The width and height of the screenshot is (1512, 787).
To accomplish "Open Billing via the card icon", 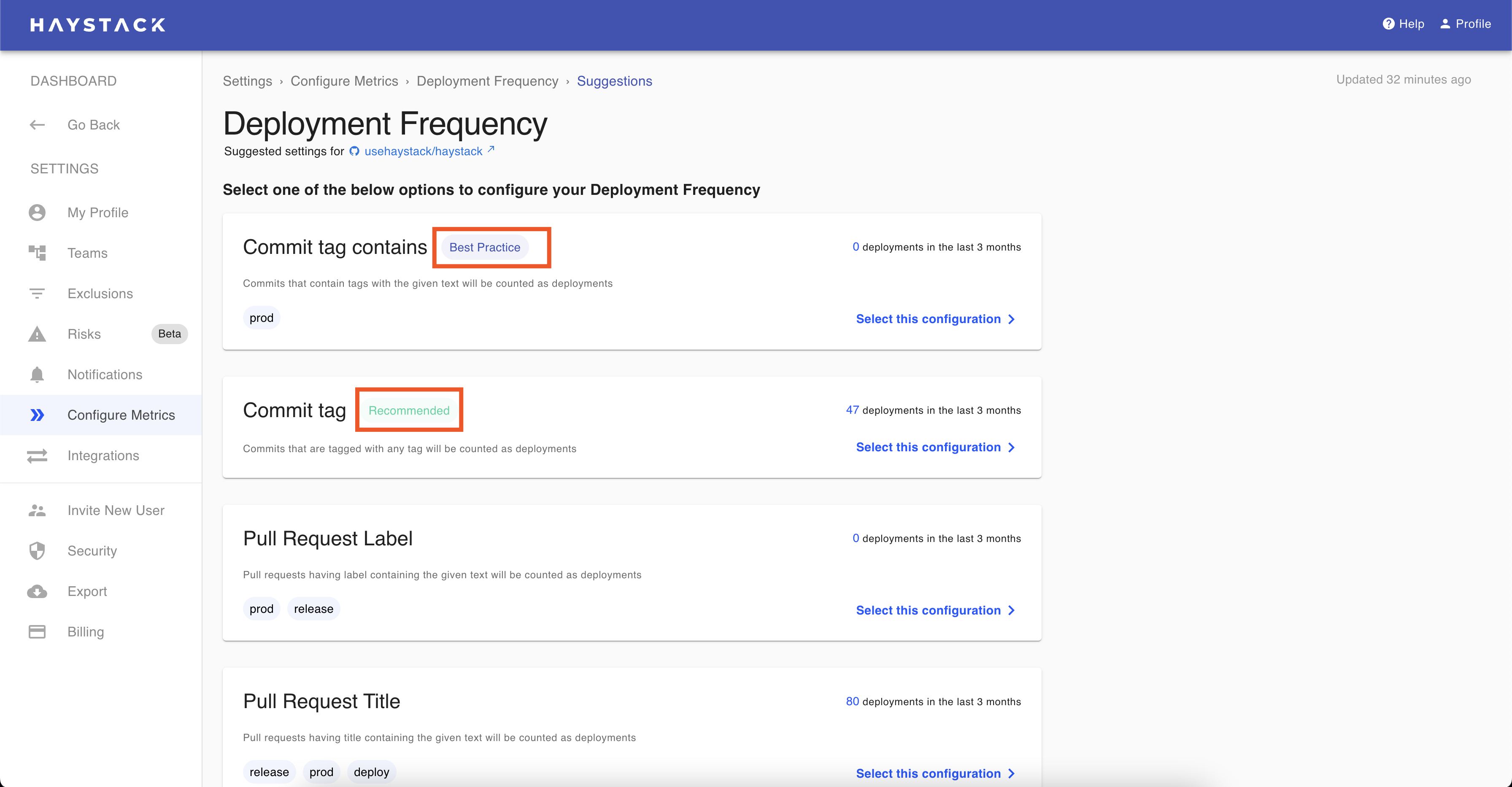I will tap(37, 631).
